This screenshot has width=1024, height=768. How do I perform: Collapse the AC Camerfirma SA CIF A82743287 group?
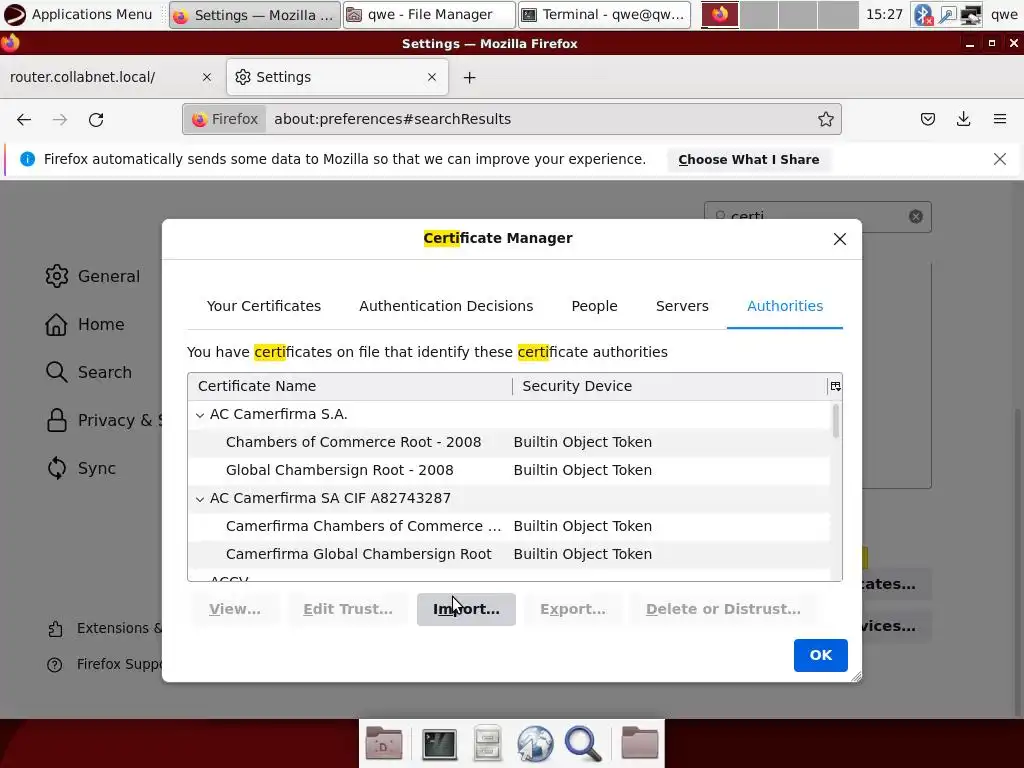pos(200,499)
